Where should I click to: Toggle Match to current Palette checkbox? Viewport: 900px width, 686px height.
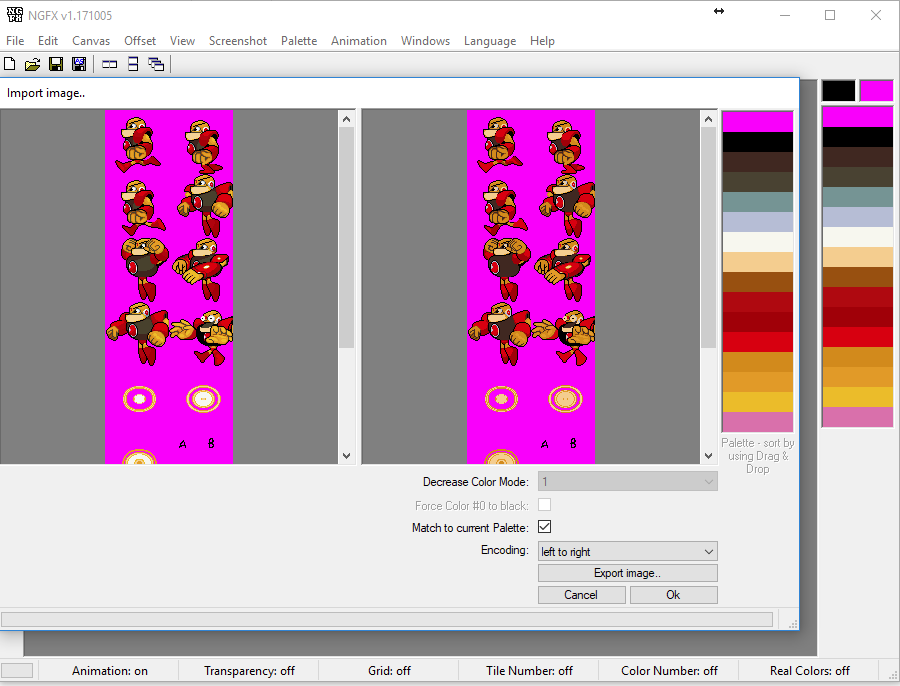point(545,527)
